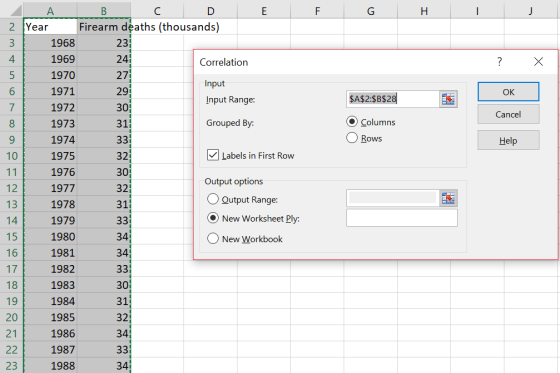Select the Year header cell
The width and height of the screenshot is (560, 373).
coord(50,27)
